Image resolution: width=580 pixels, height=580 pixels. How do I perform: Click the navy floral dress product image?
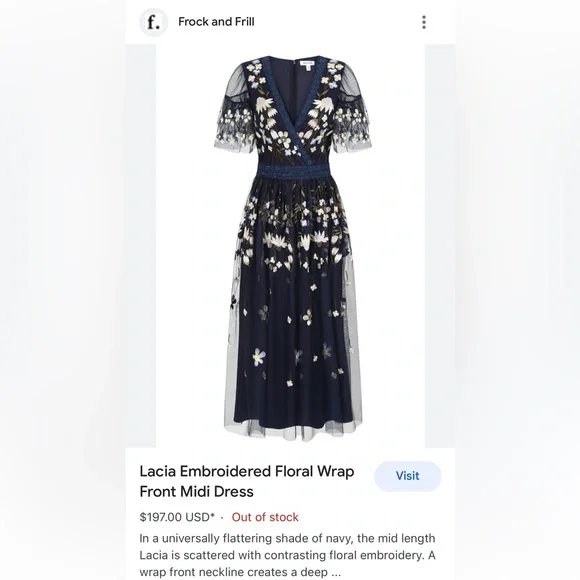tap(290, 246)
